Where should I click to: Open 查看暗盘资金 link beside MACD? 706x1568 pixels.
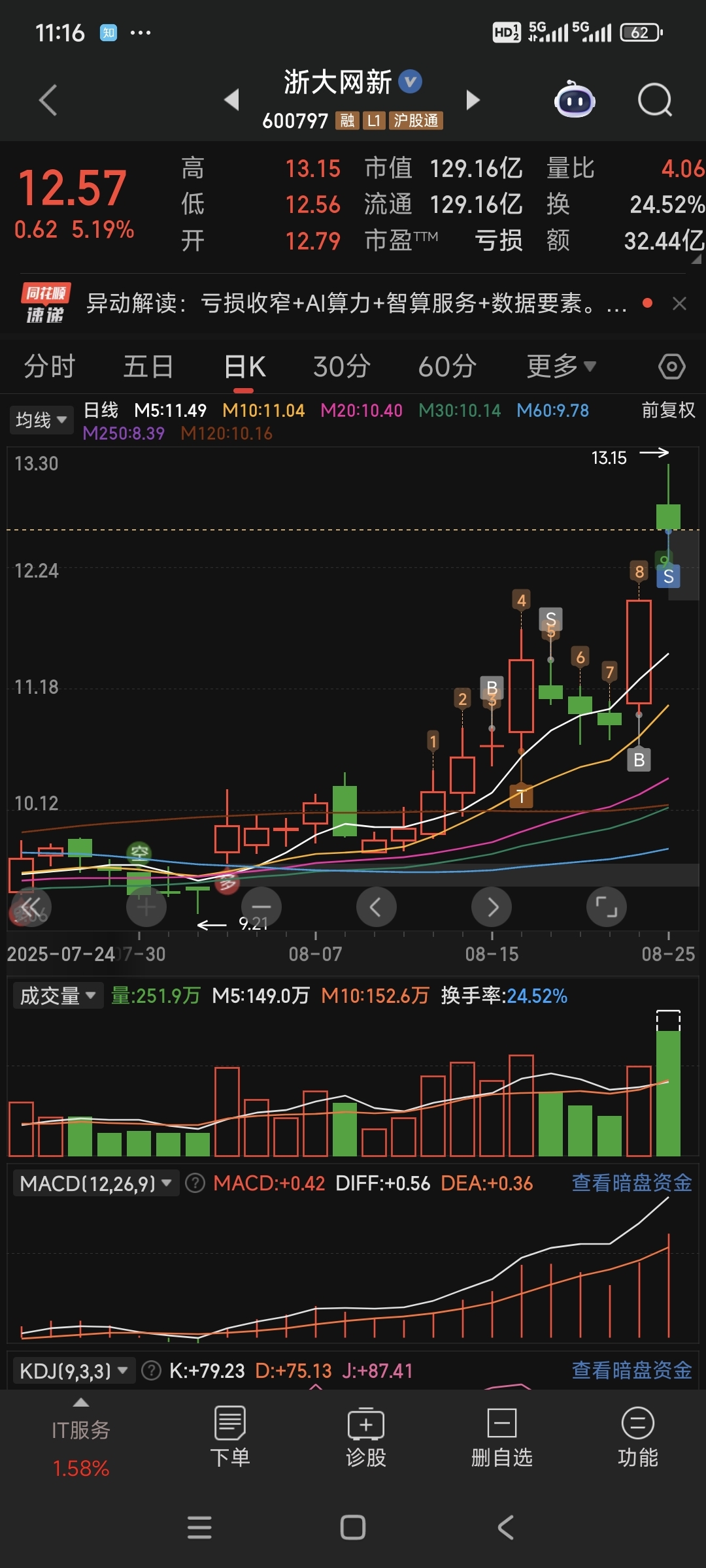click(x=631, y=1183)
